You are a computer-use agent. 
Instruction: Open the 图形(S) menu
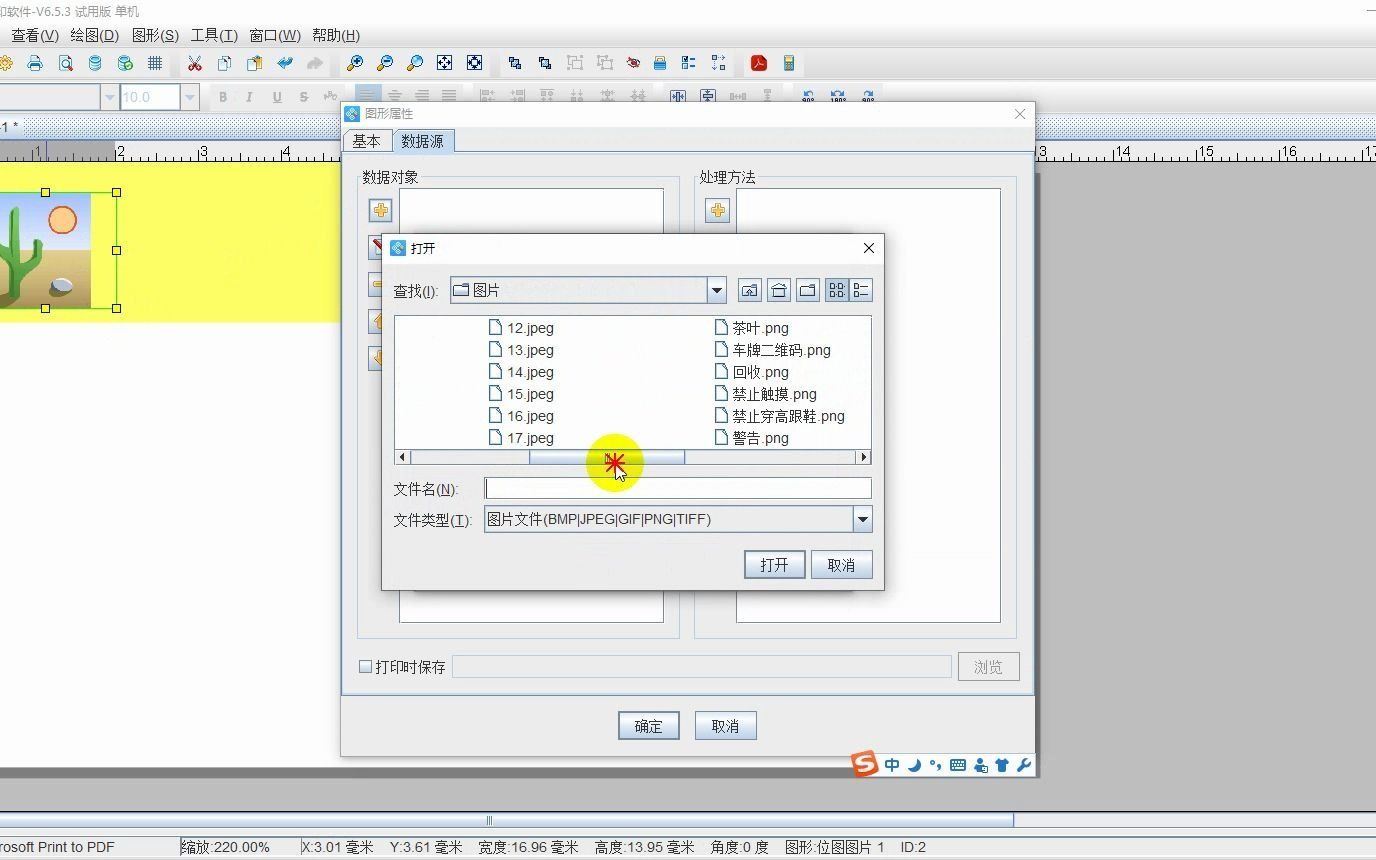tap(155, 35)
